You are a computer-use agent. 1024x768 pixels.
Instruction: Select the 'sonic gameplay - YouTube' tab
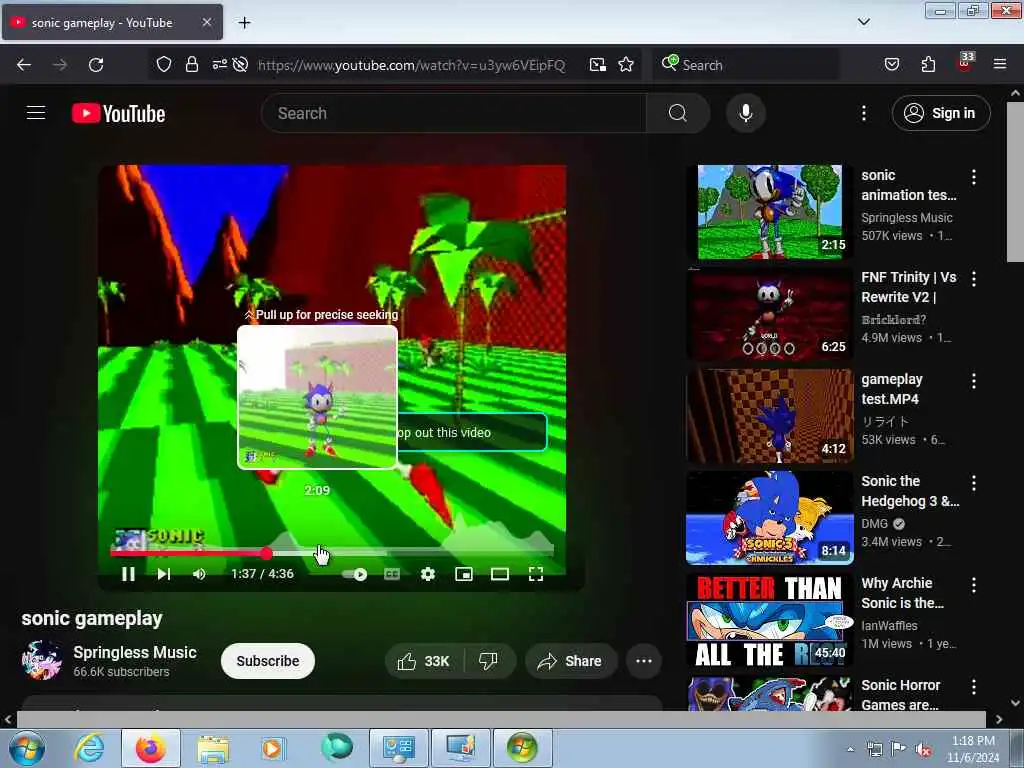pos(112,22)
